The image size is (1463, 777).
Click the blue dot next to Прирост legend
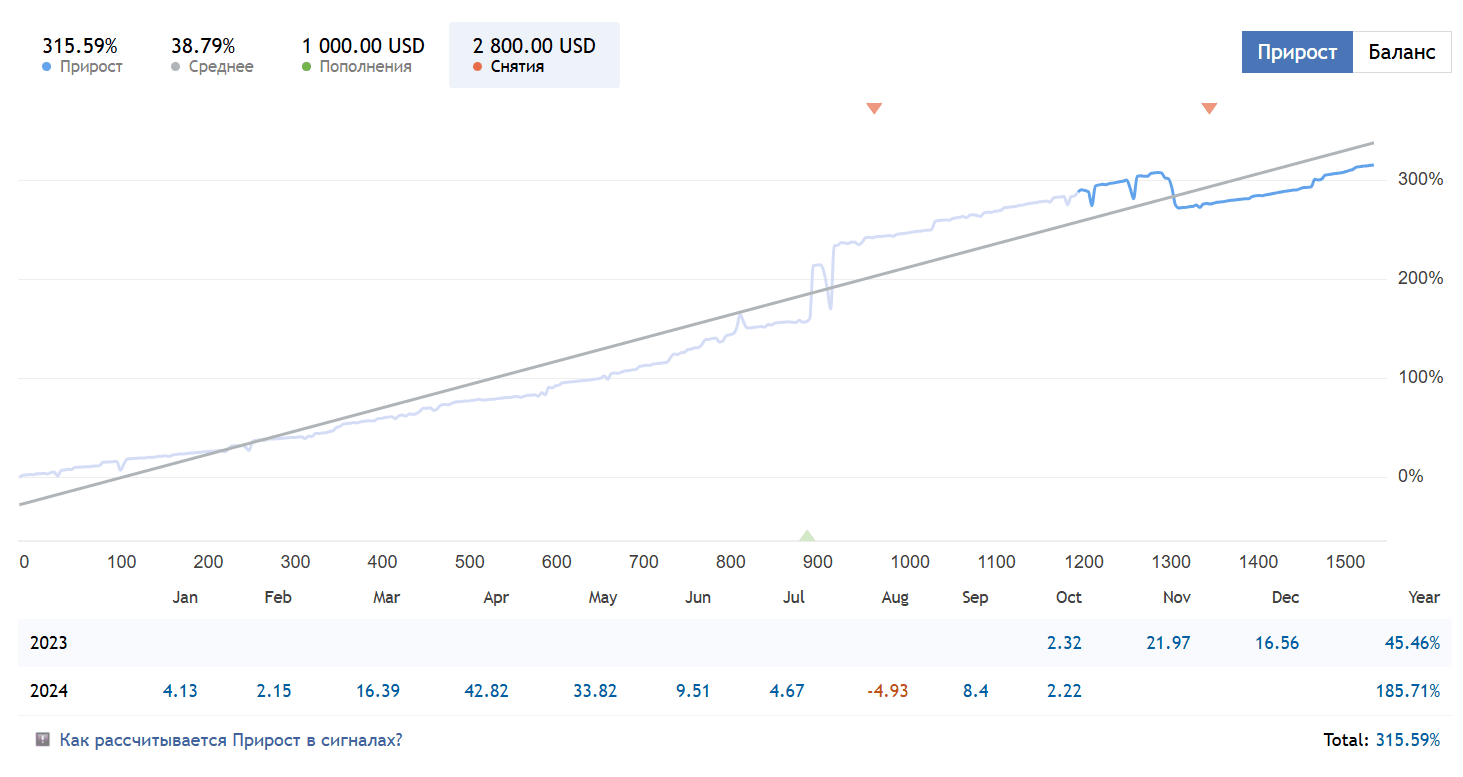tap(47, 67)
